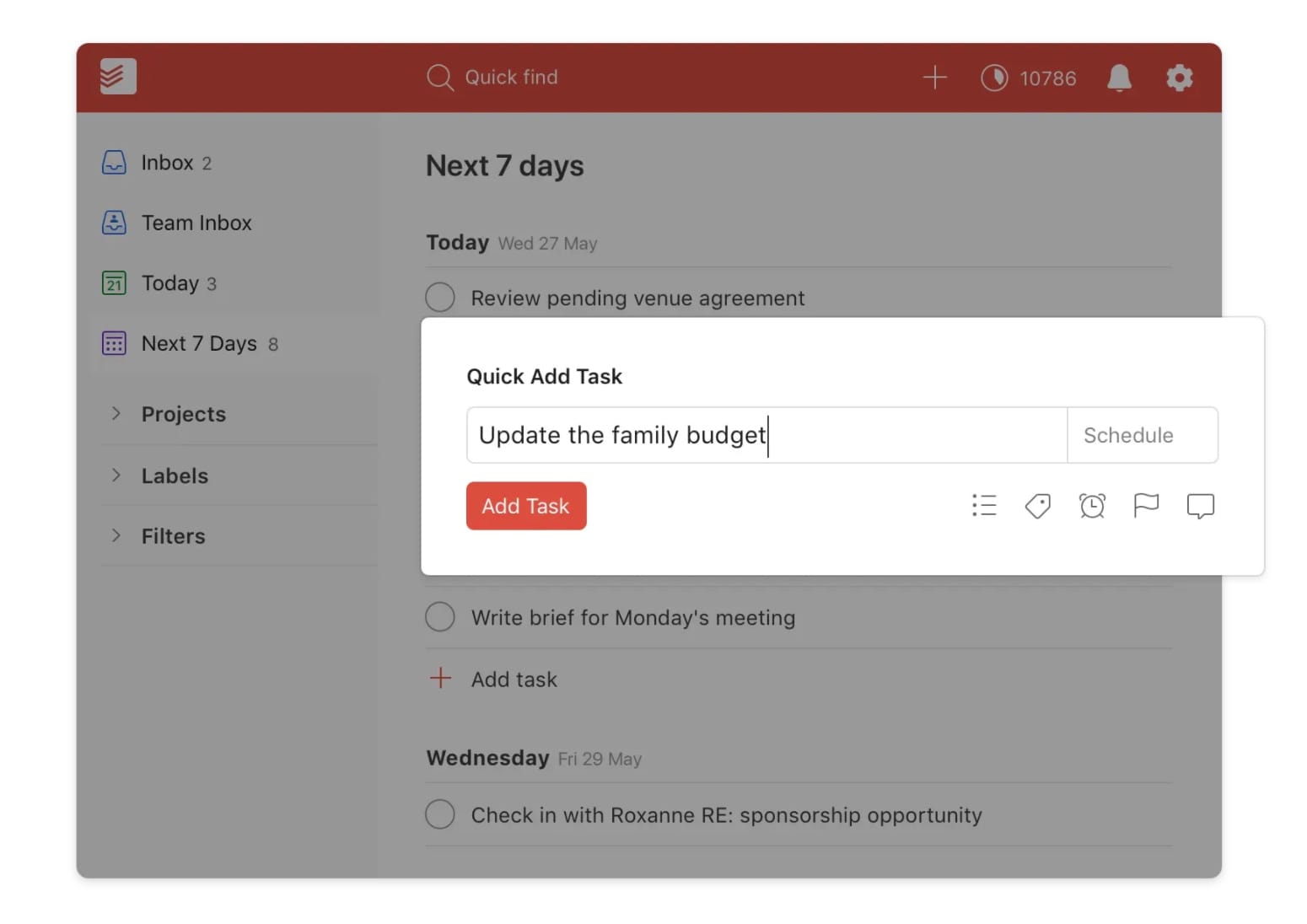Add a label with the tag icon
Viewport: 1307px width, 924px height.
click(x=1037, y=506)
